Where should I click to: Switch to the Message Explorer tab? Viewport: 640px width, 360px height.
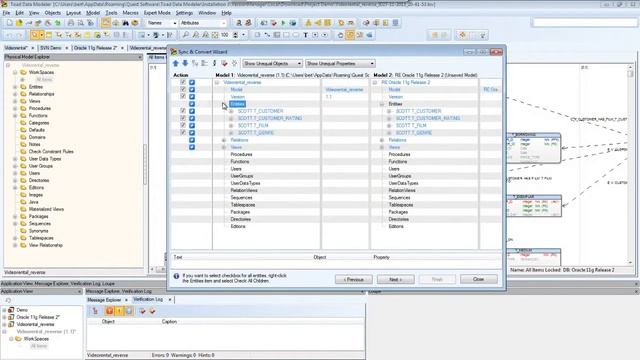(104, 300)
